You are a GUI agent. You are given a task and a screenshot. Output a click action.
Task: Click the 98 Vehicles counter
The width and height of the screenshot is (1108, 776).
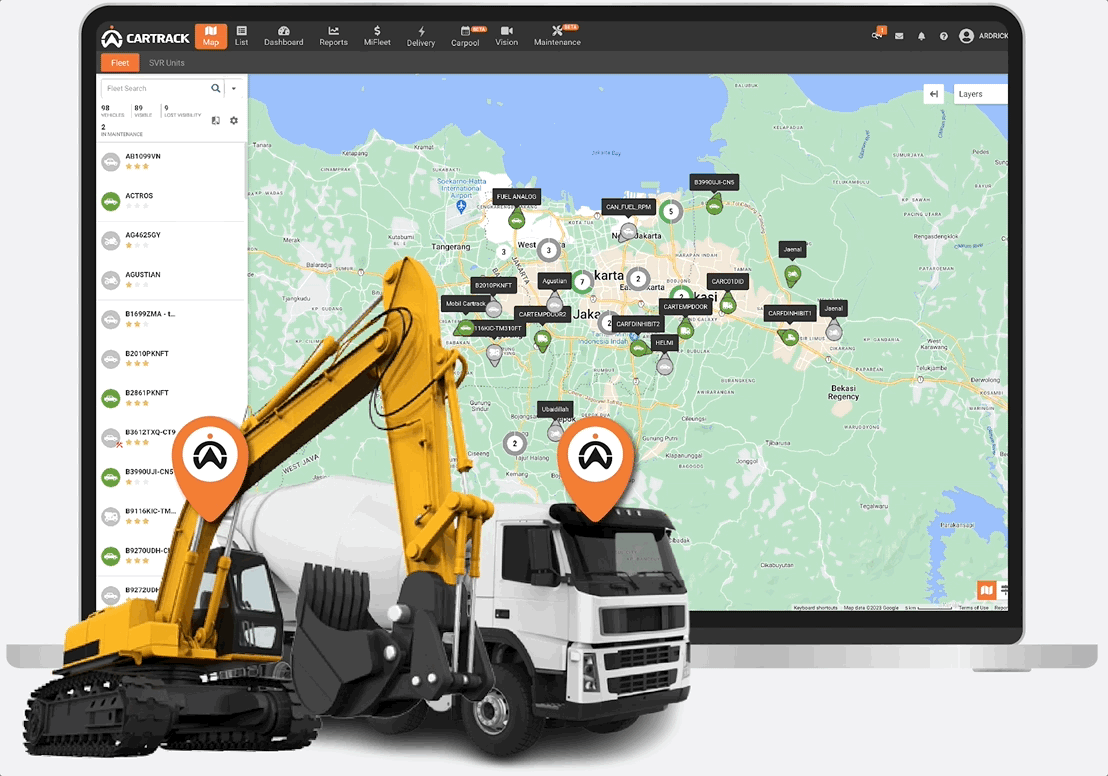click(112, 111)
